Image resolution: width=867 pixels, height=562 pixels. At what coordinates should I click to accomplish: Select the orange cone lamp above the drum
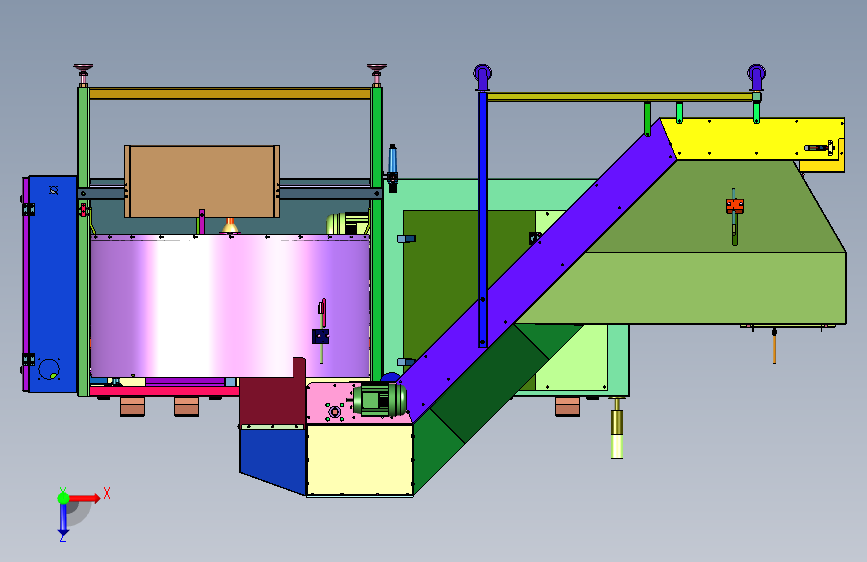[x=230, y=226]
